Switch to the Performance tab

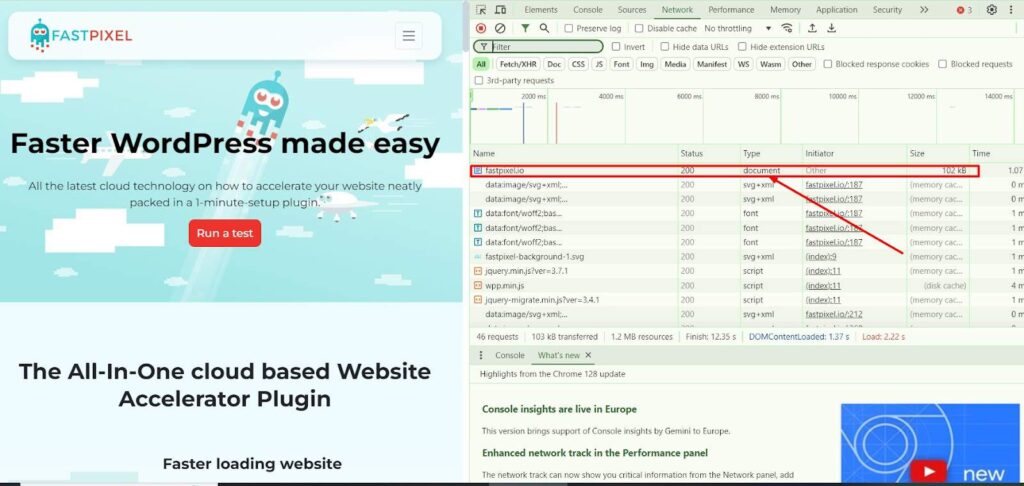coord(731,10)
